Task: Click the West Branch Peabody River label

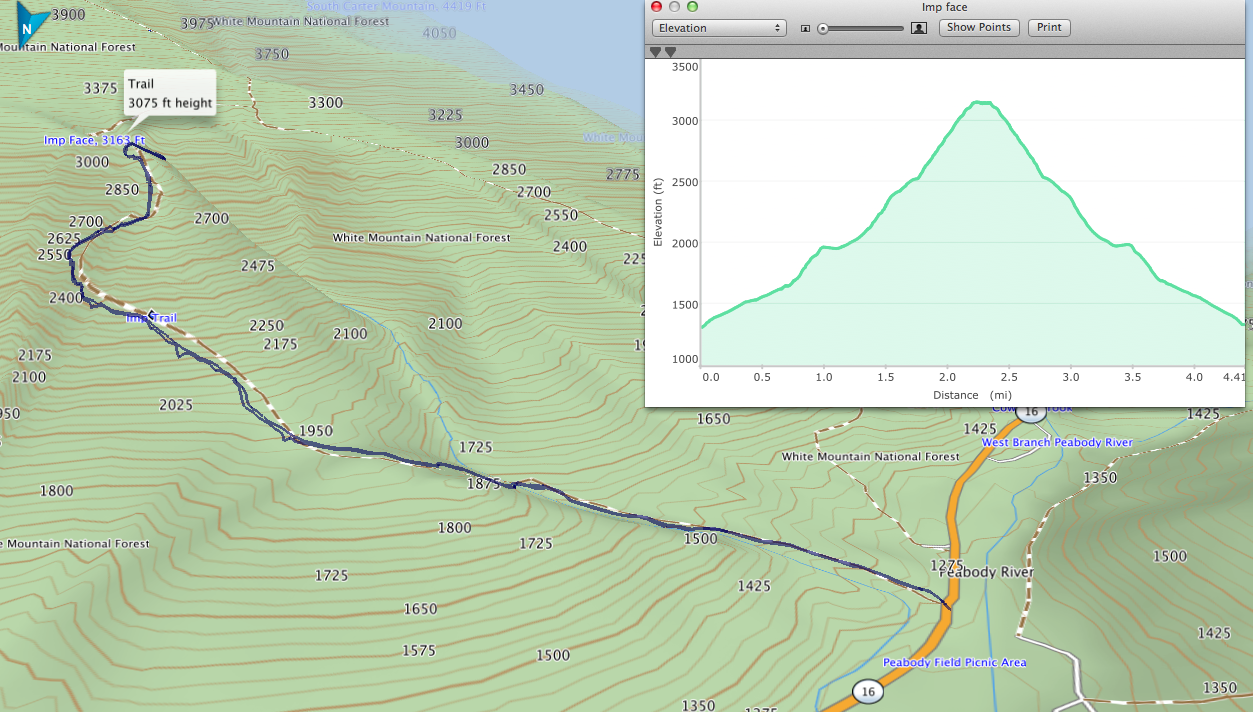Action: click(1056, 442)
